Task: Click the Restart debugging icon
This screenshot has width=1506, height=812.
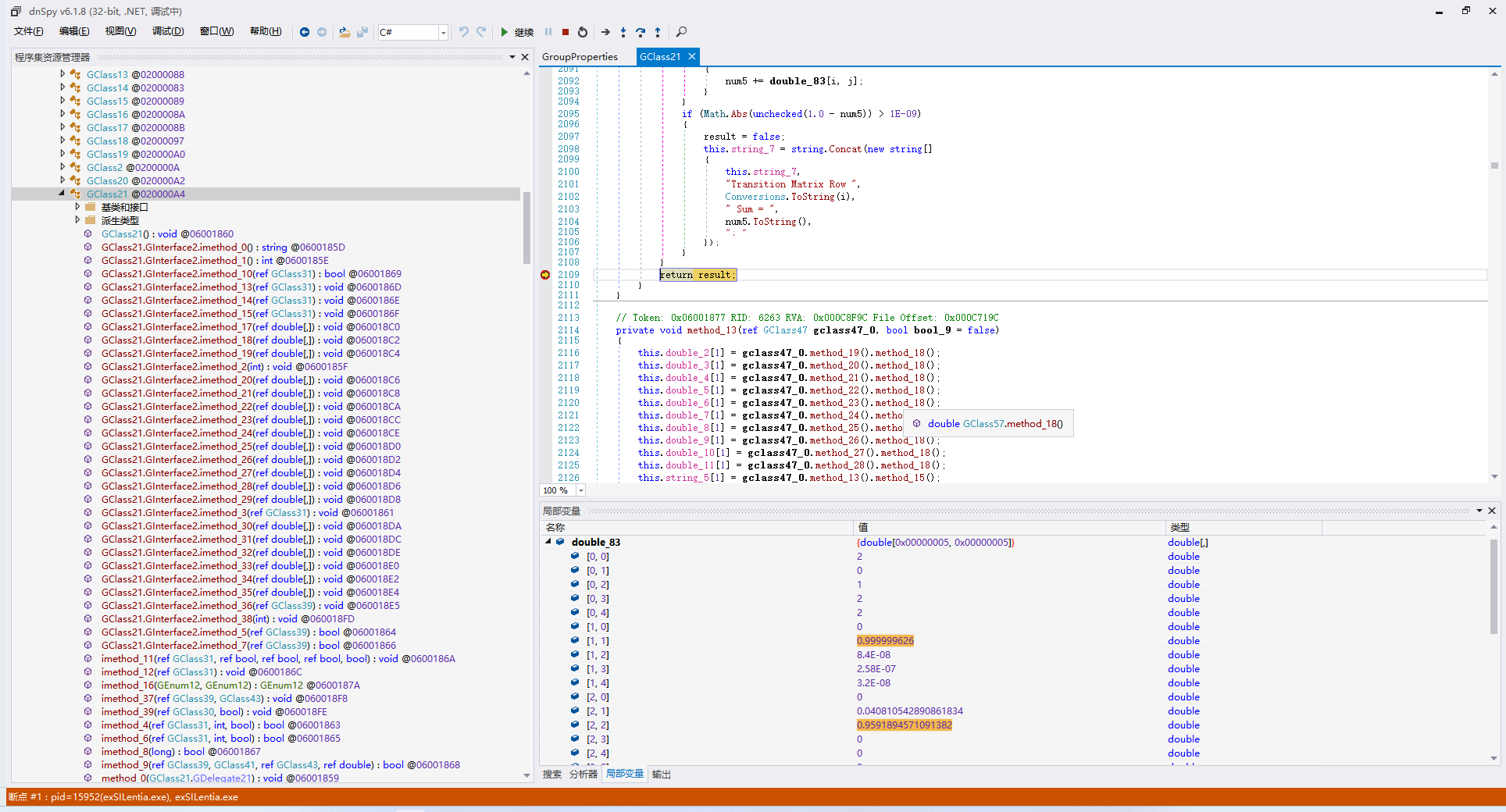Action: (583, 32)
